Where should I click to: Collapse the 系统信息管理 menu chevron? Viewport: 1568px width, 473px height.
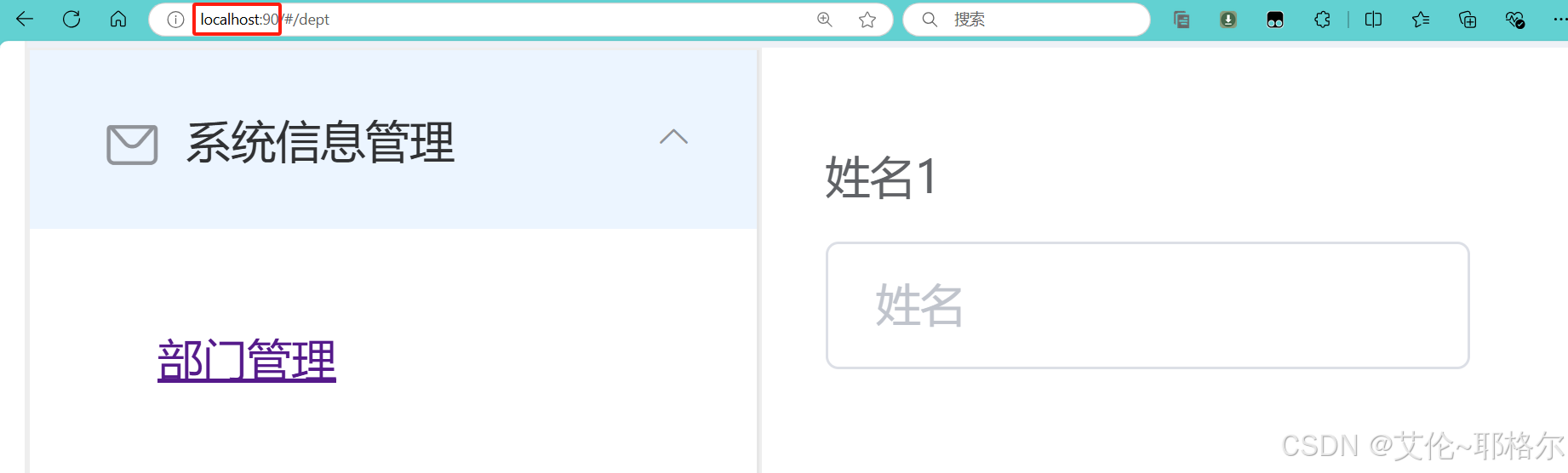pos(673,137)
